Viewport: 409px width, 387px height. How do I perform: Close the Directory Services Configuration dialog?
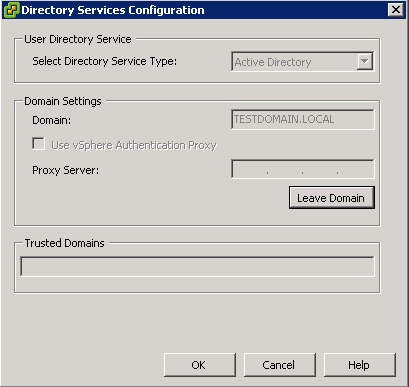[396, 10]
